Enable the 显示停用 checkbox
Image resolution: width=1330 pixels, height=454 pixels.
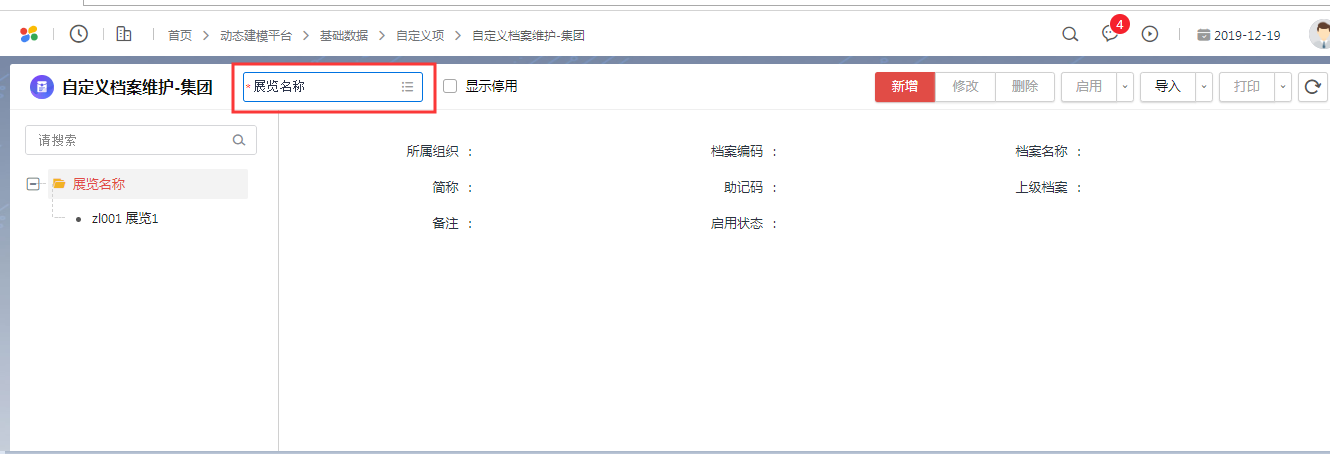pyautogui.click(x=450, y=86)
